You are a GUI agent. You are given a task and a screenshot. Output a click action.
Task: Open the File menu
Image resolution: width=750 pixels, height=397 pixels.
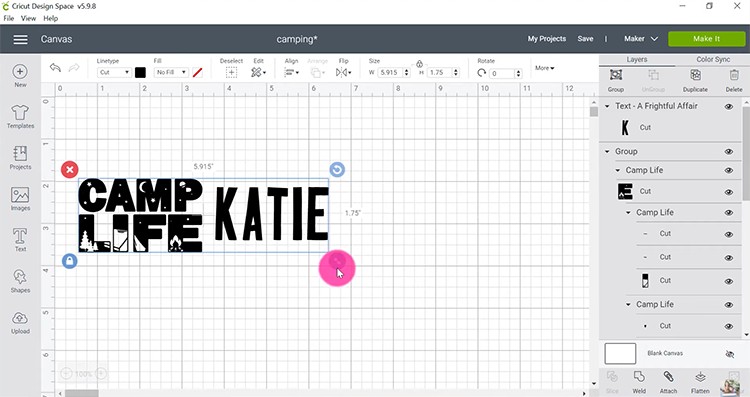point(9,18)
